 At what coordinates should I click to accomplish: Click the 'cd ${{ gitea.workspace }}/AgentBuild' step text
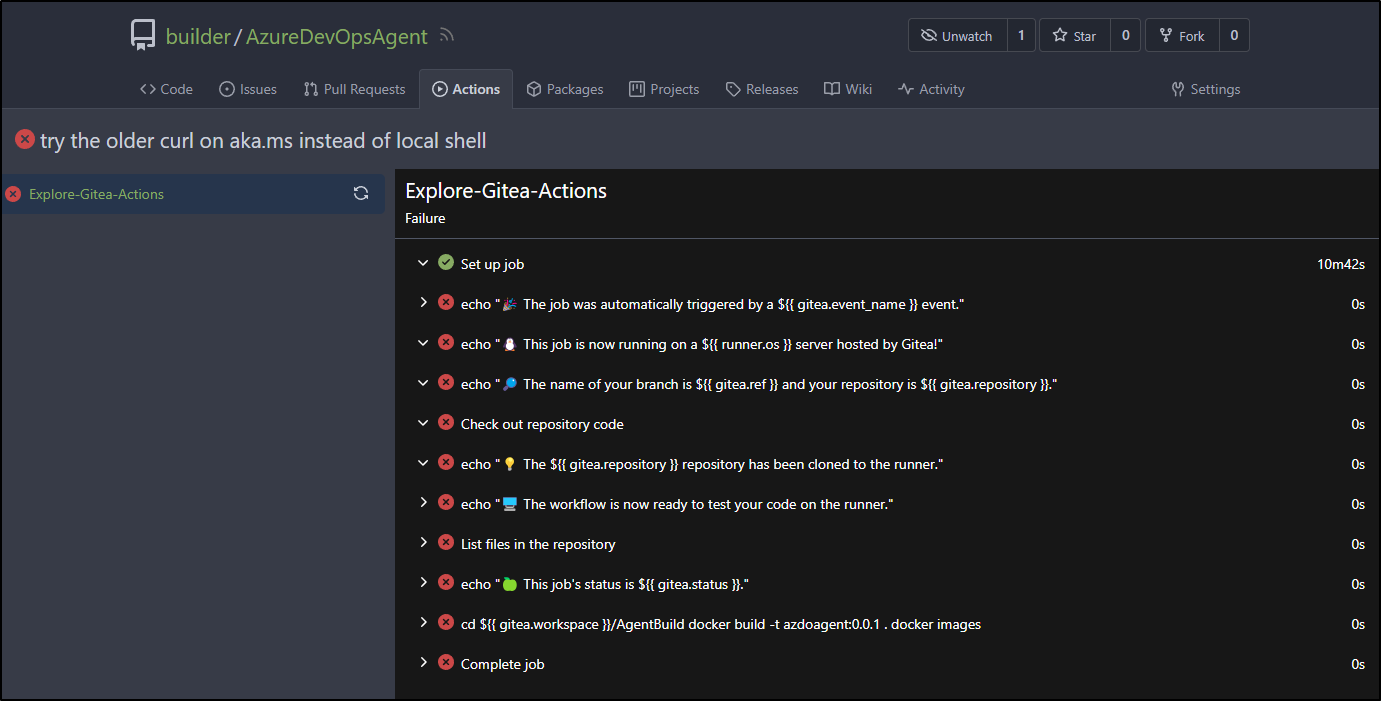tap(721, 624)
